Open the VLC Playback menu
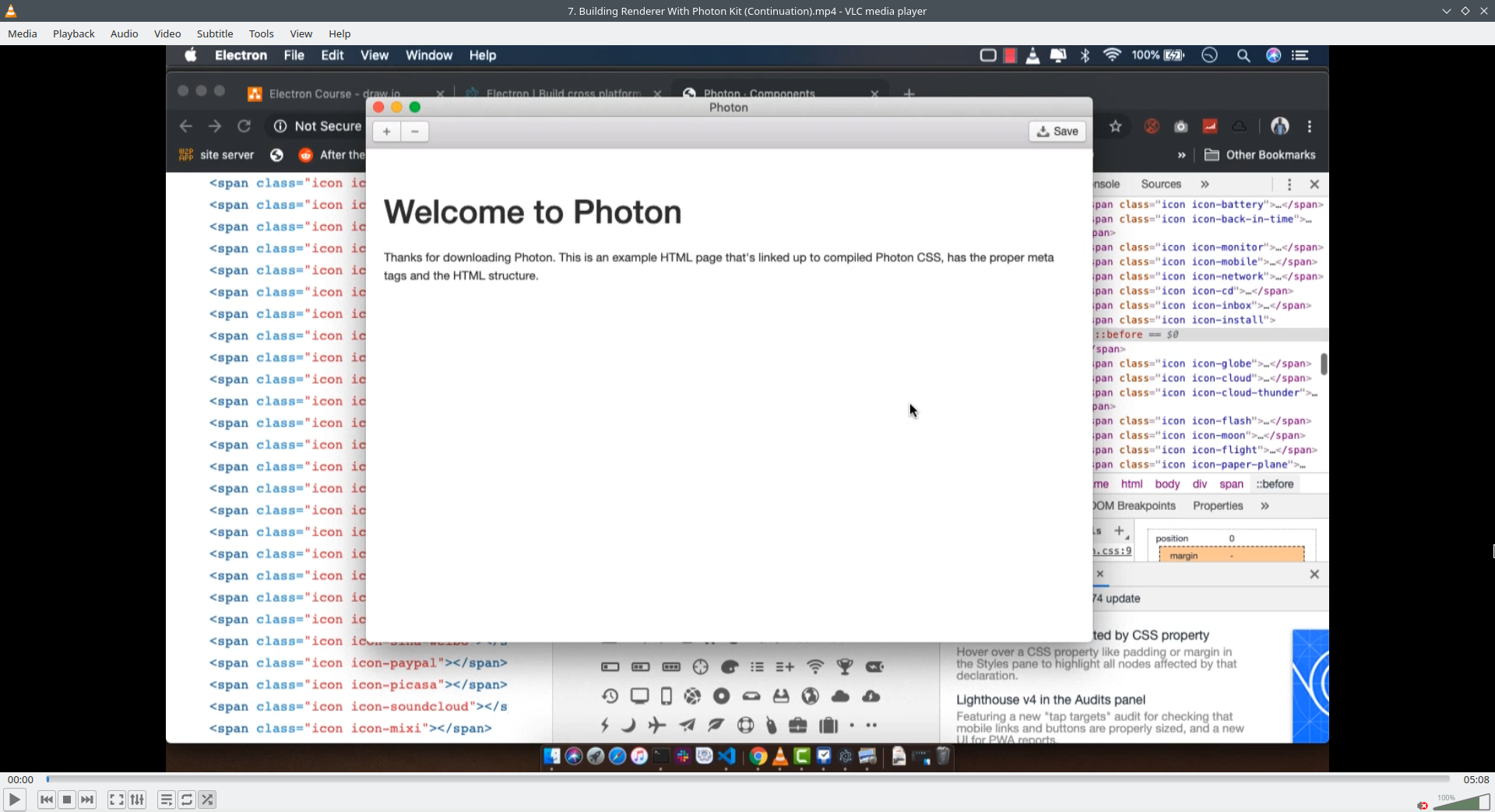Image resolution: width=1495 pixels, height=812 pixels. 74,33
